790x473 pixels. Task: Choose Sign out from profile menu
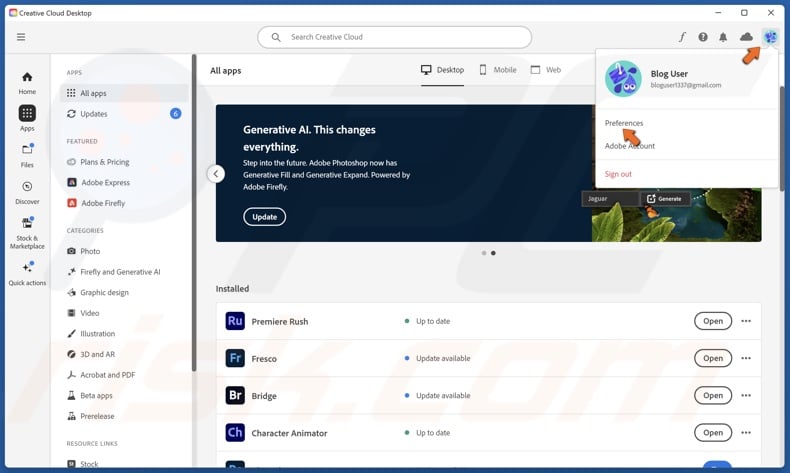[x=618, y=174]
